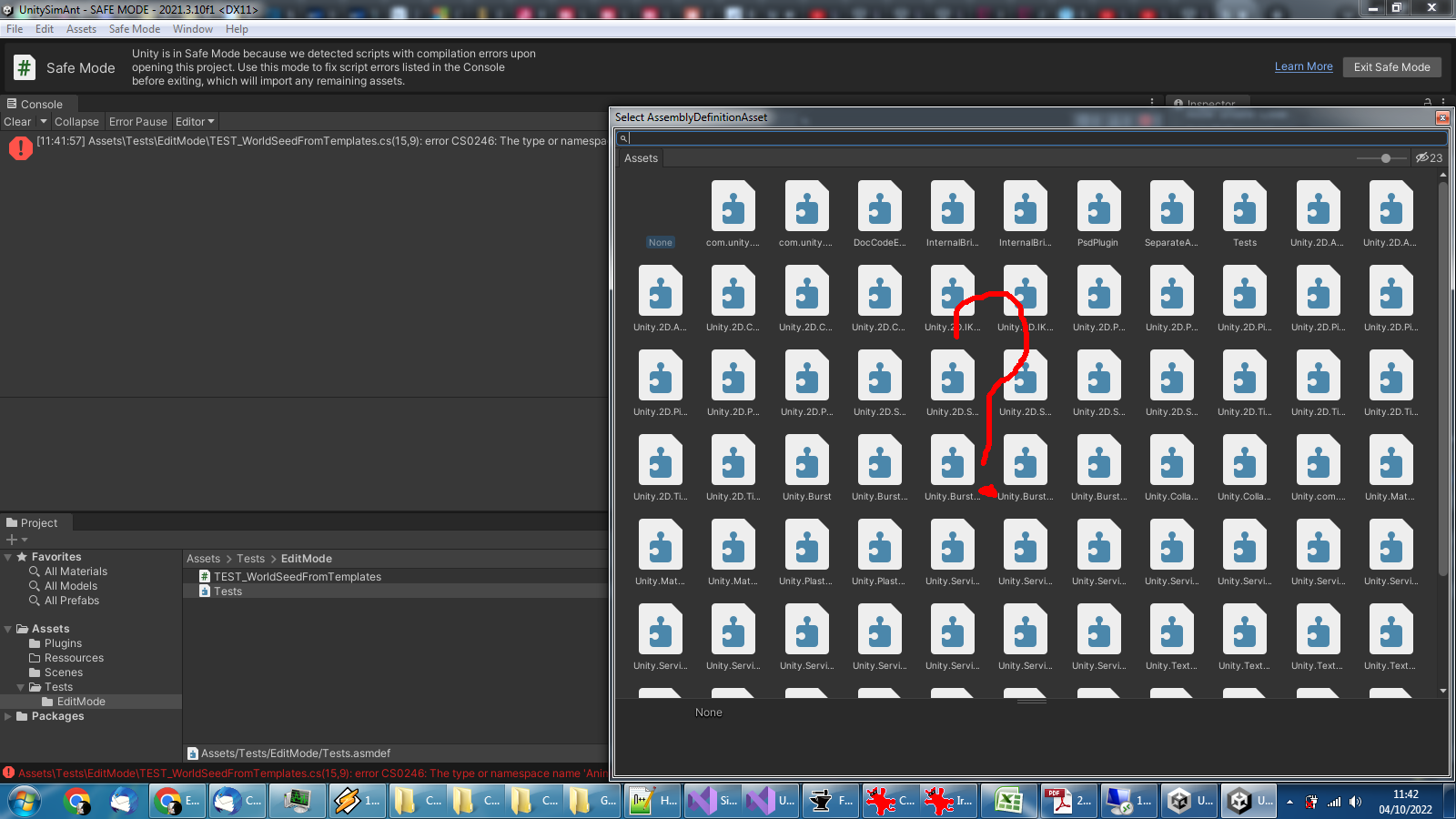Click Tests in the Project breadcrumb

pos(250,559)
